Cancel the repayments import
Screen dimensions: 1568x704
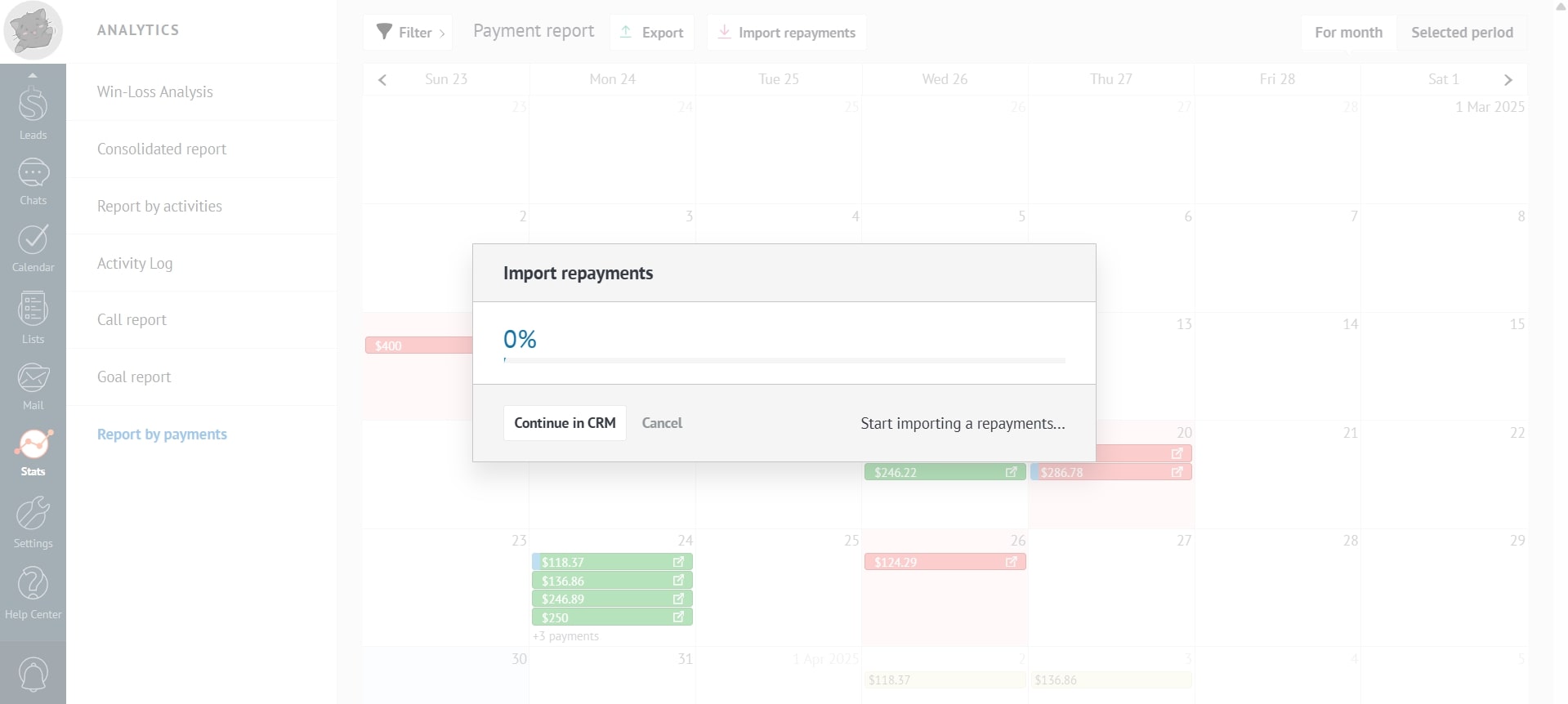tap(662, 423)
